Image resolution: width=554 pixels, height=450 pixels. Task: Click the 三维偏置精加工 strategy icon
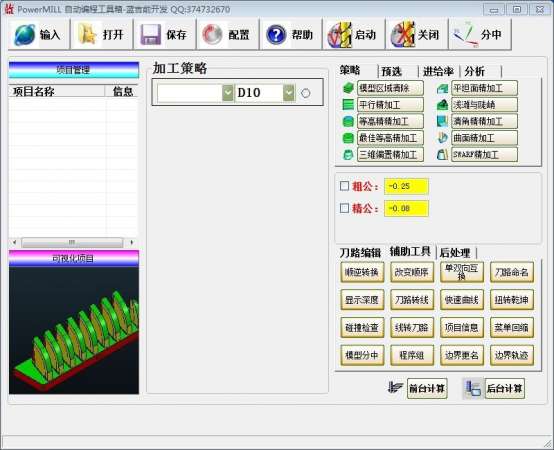pos(348,154)
